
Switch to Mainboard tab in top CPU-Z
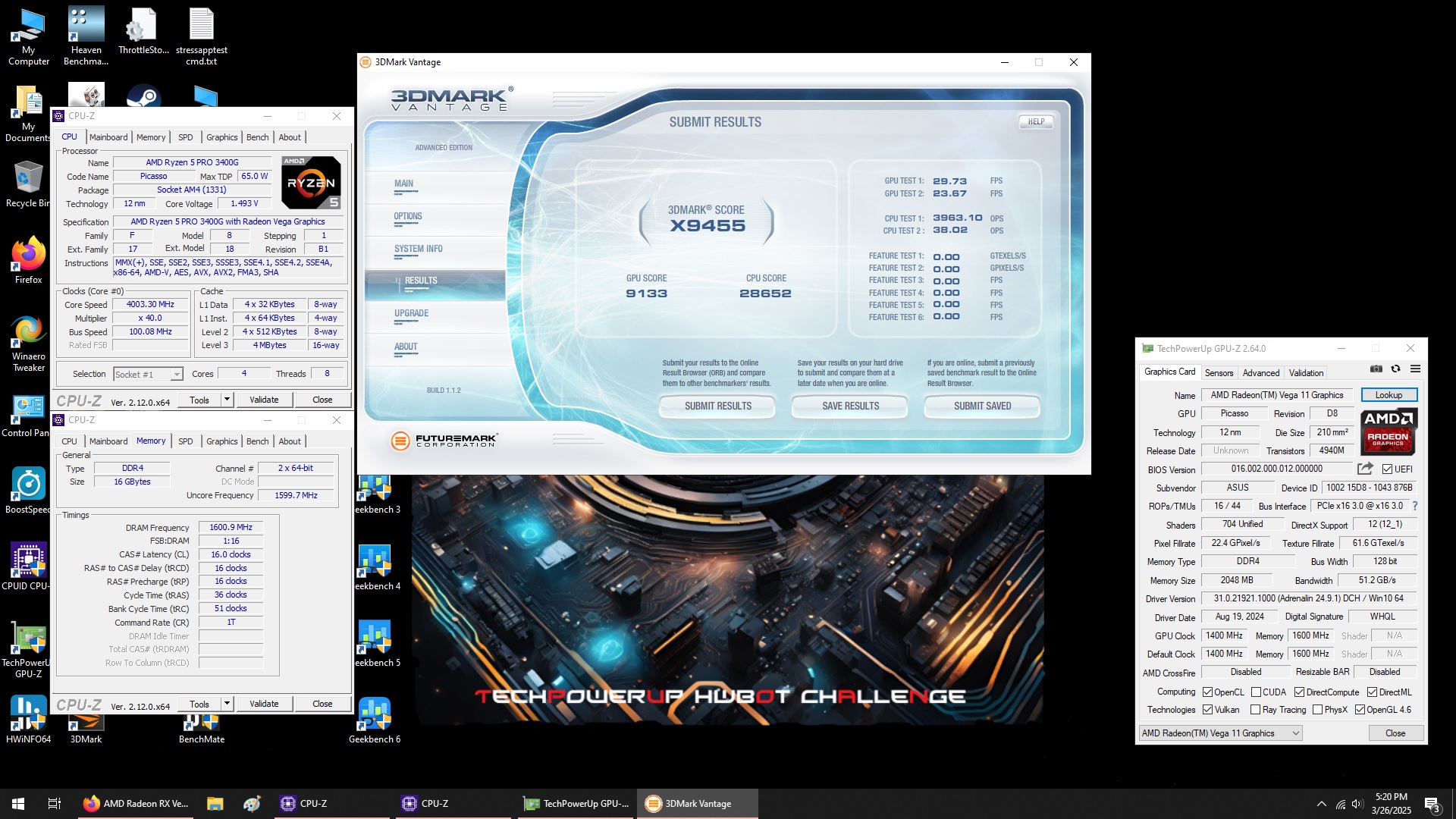tap(108, 137)
